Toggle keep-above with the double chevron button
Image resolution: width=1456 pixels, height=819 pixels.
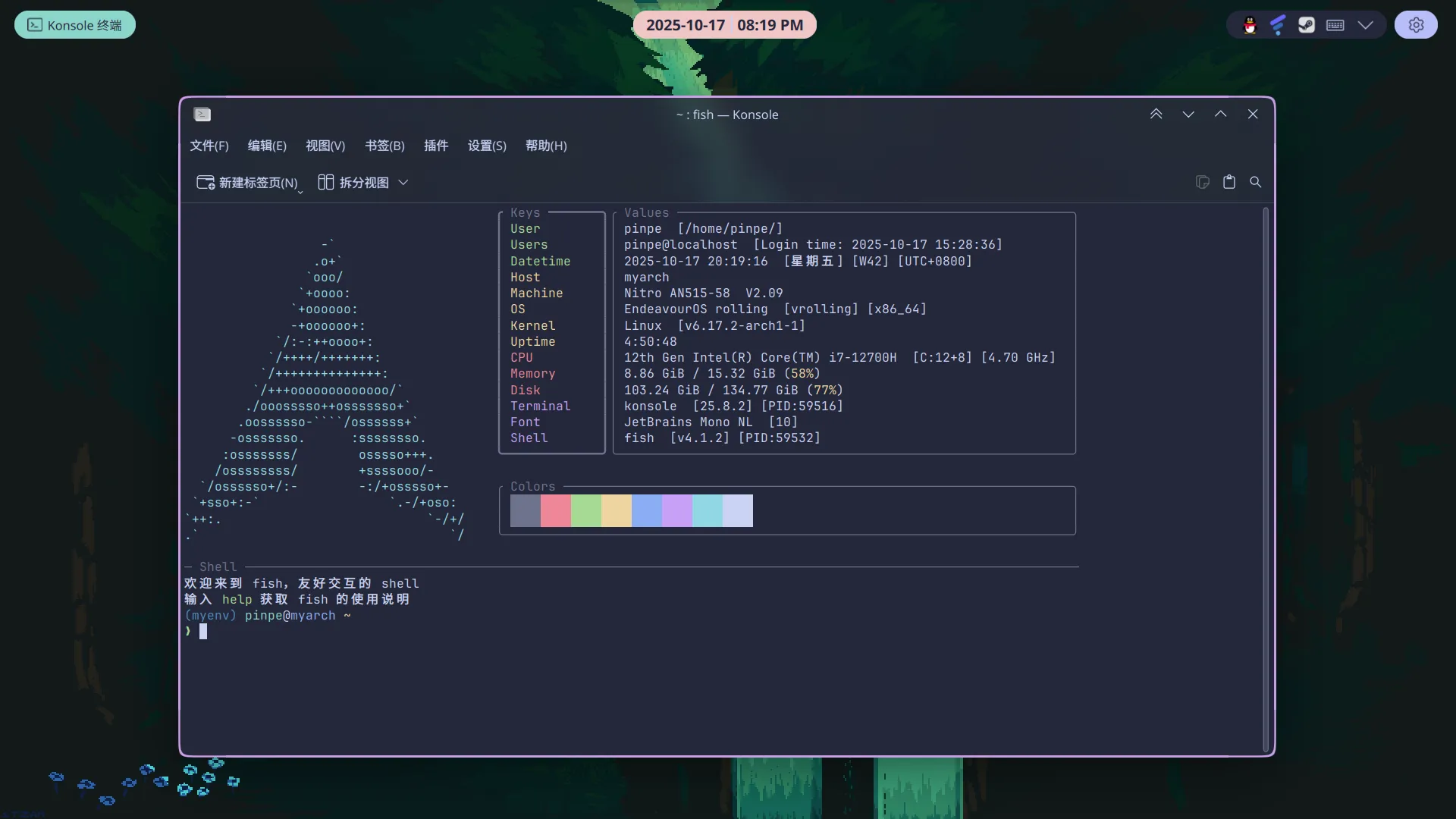pyautogui.click(x=1156, y=115)
